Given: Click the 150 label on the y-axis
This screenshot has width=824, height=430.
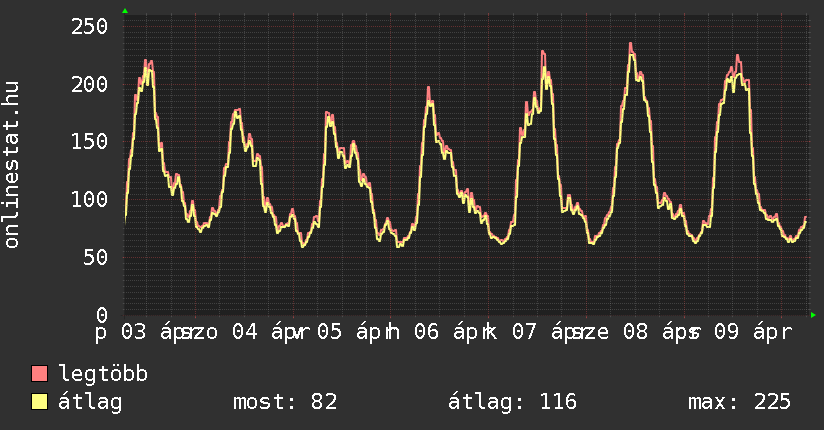Looking at the screenshot, I should coord(89,142).
